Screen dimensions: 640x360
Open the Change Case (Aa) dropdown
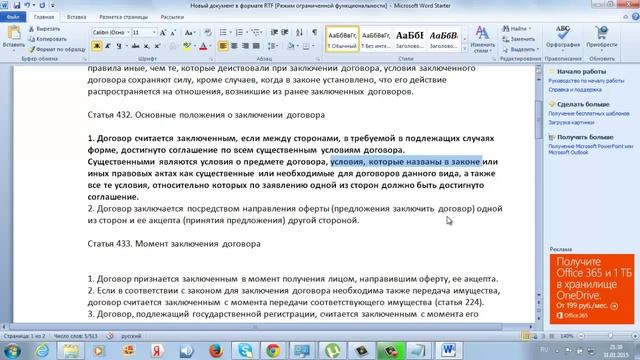click(189, 33)
